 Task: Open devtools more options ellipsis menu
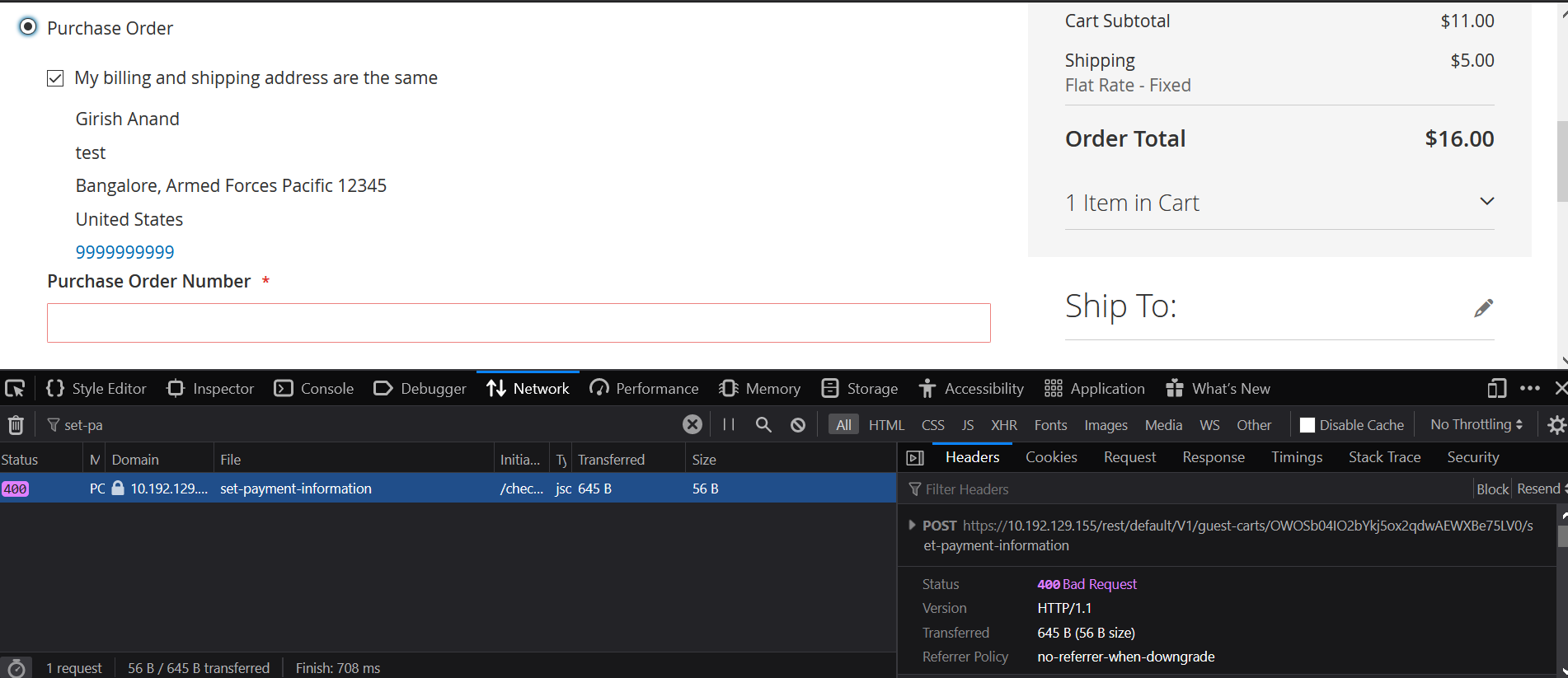(1529, 388)
